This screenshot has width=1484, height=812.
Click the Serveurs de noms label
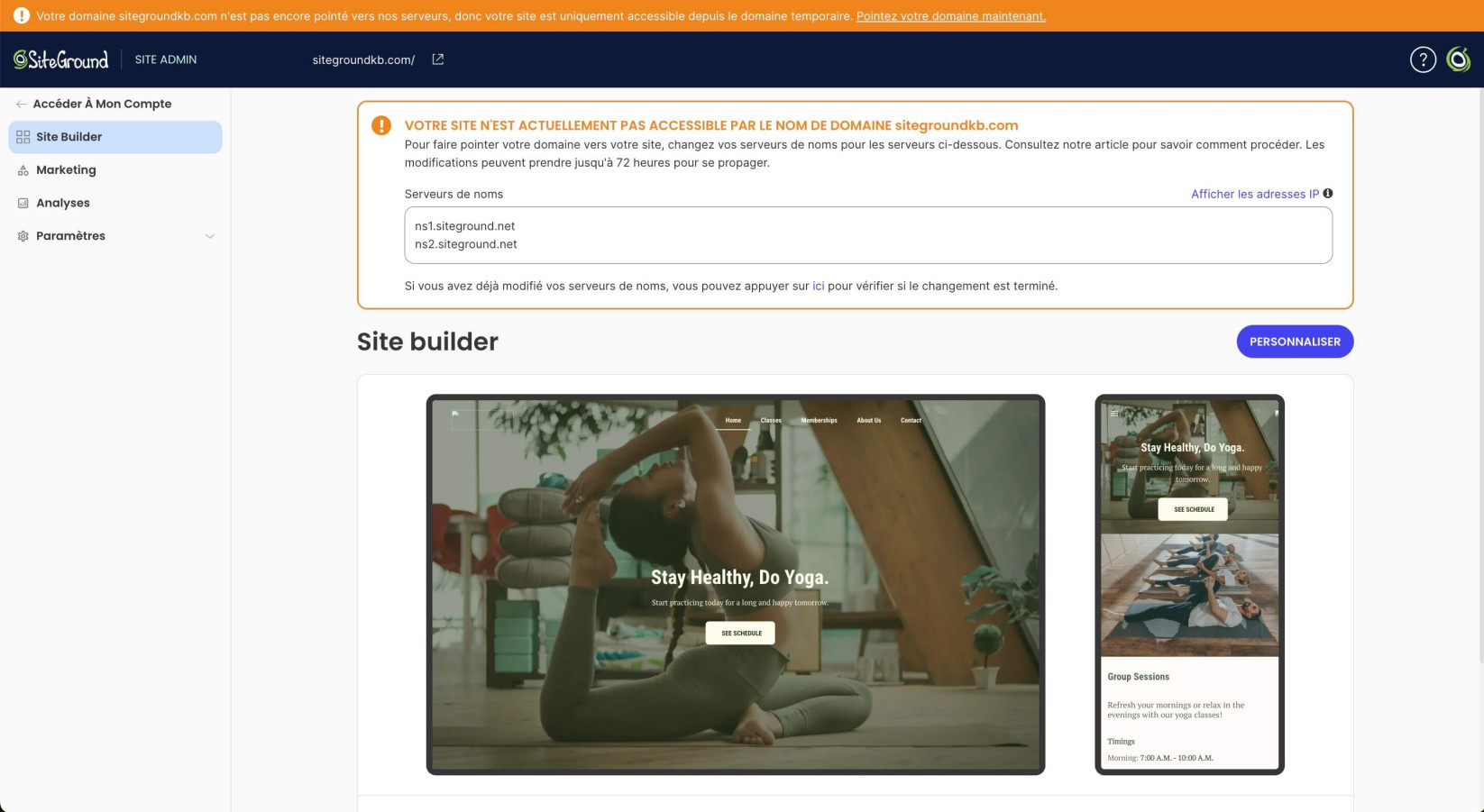(x=453, y=194)
